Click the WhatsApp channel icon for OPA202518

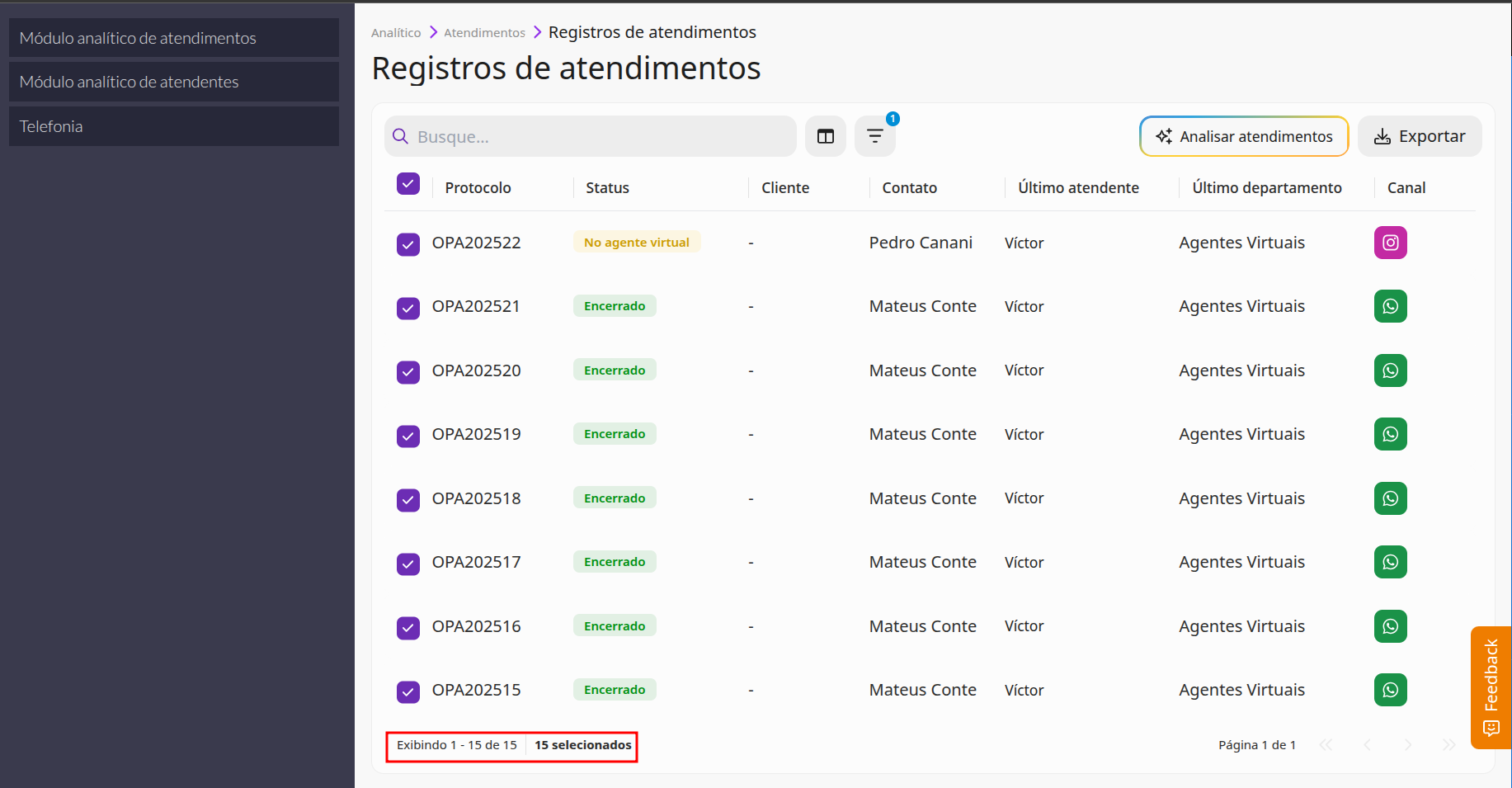coord(1391,498)
